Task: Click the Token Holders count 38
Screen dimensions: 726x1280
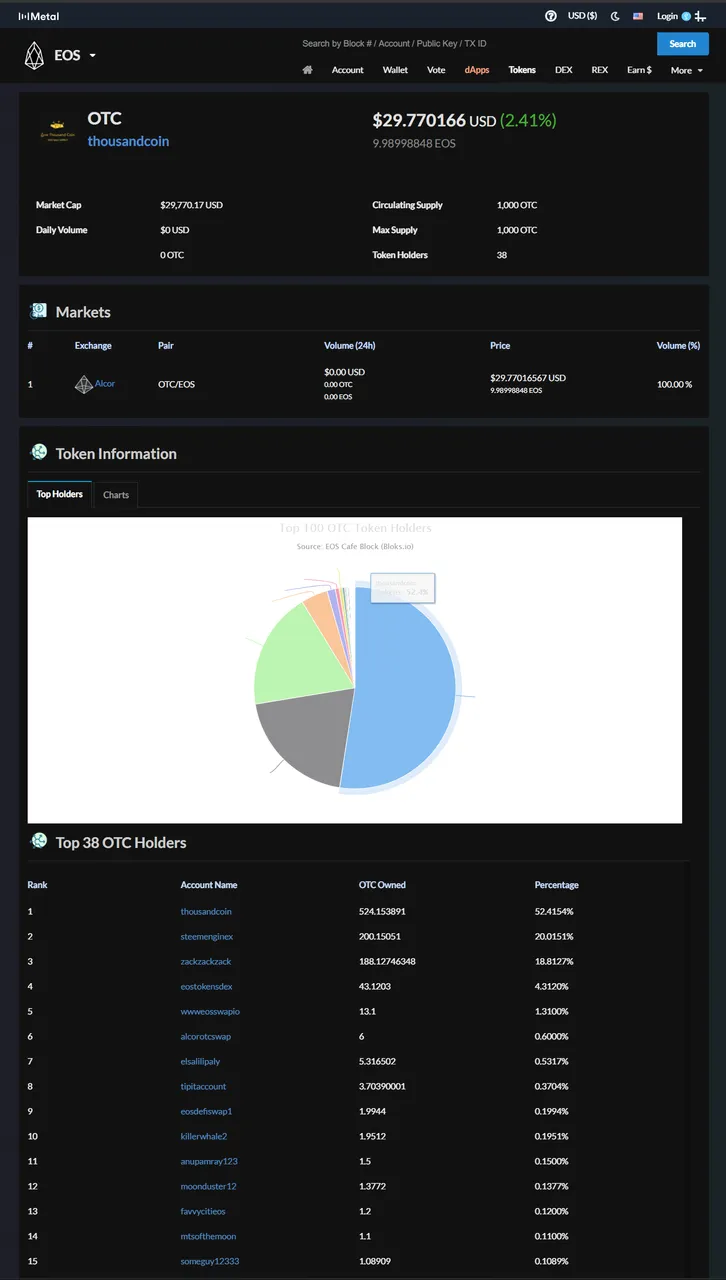Action: coord(502,255)
